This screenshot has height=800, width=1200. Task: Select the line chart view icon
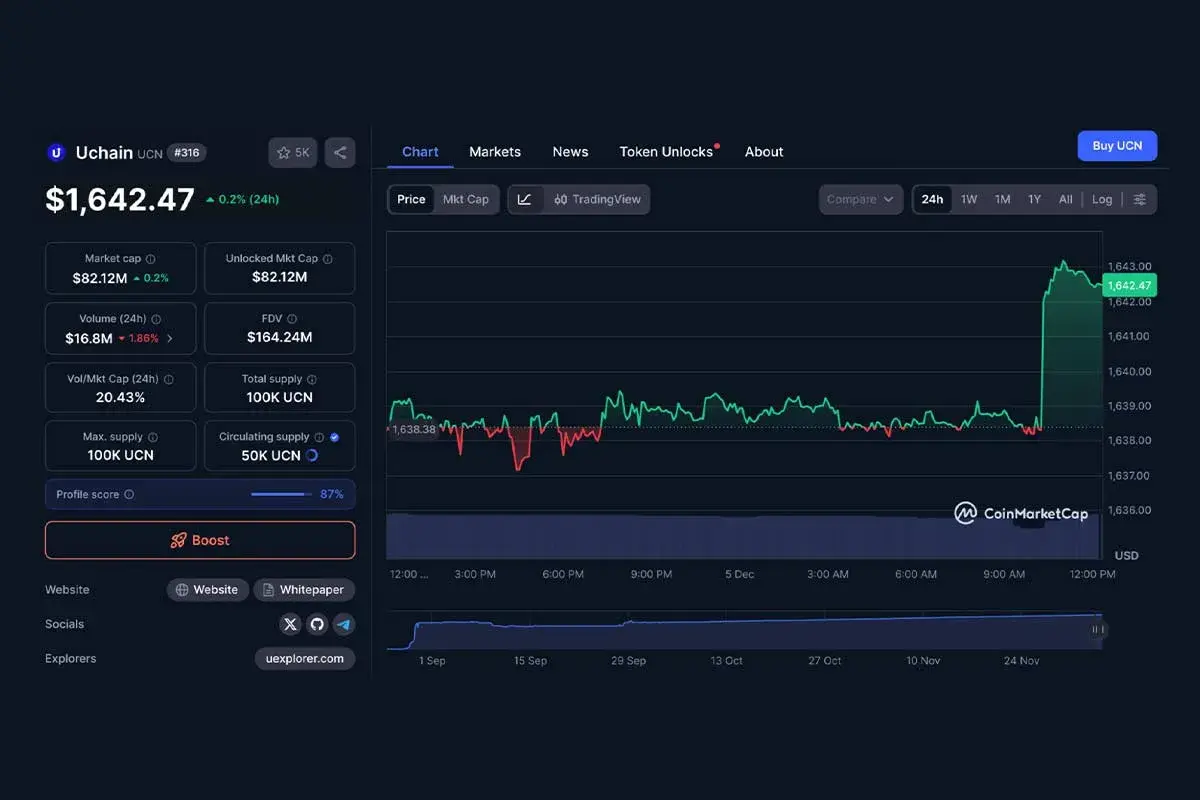coord(525,199)
